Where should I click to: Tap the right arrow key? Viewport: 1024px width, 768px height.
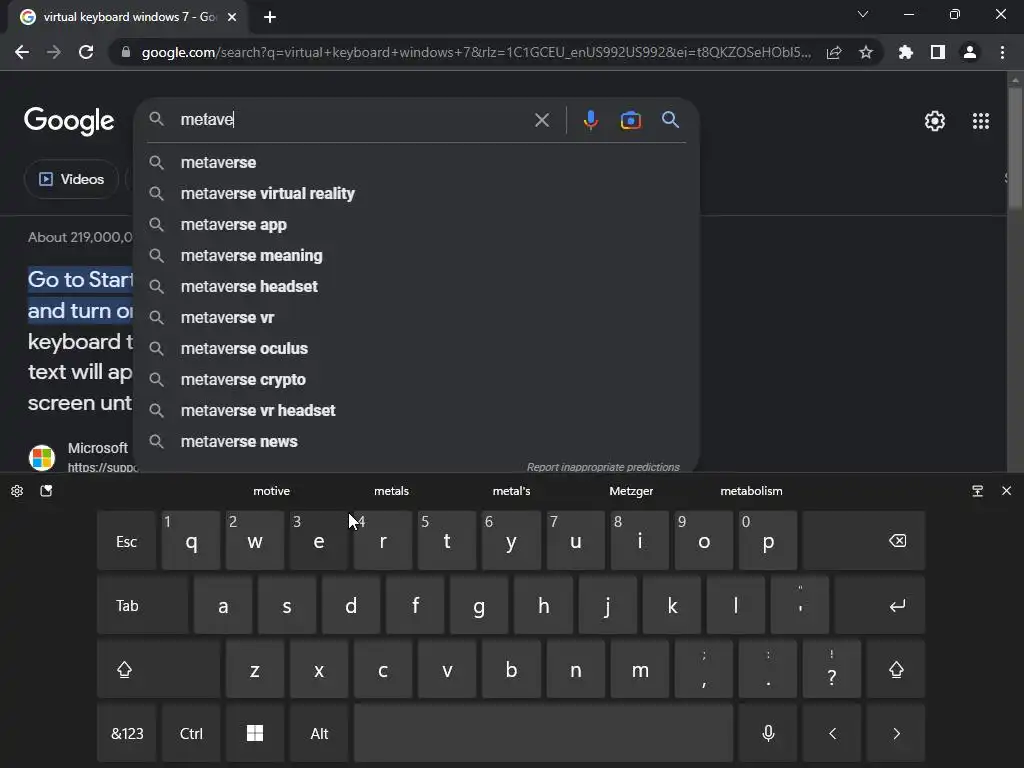tap(896, 733)
